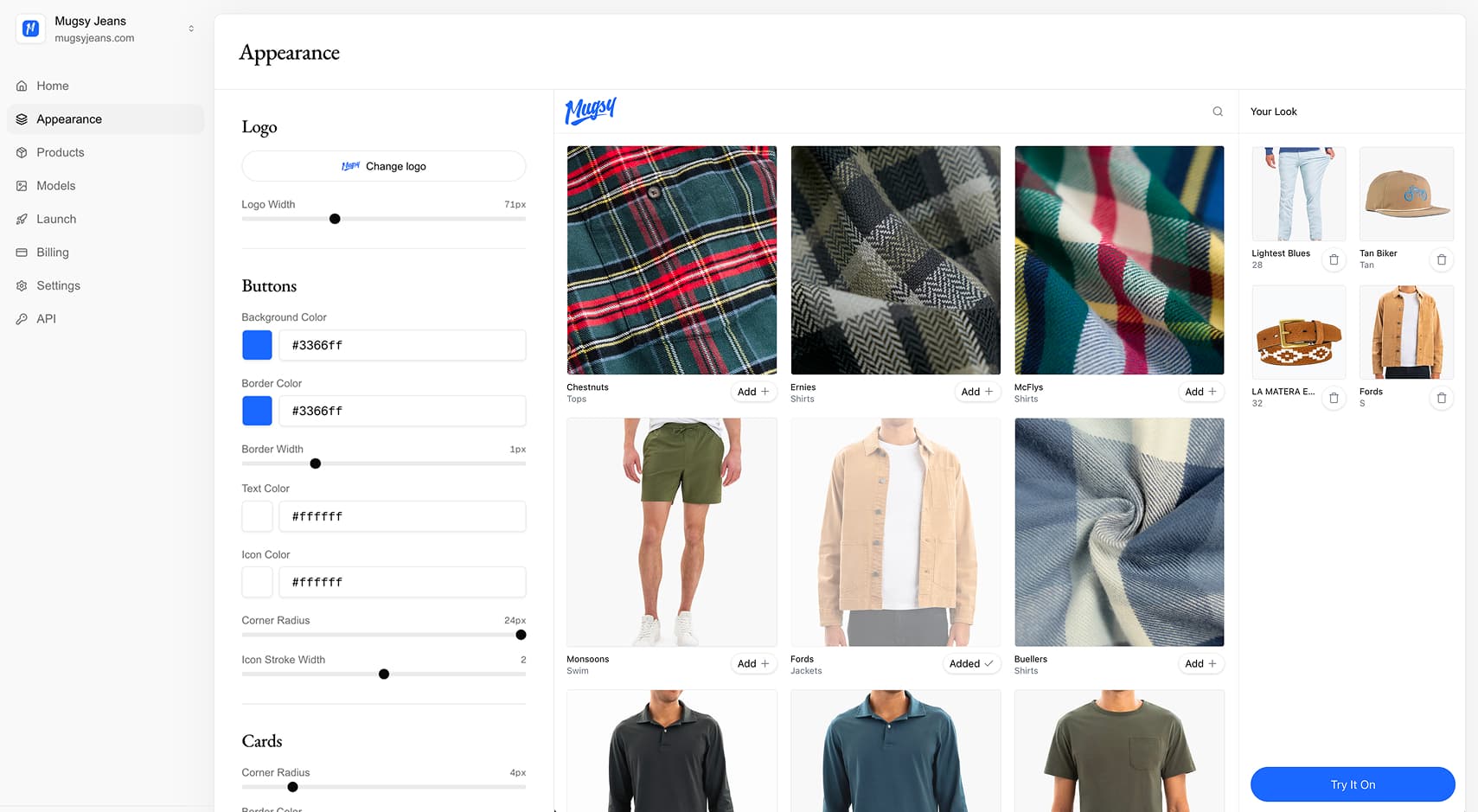Delete the LA MATERA belt from Your Look
Viewport: 1478px width, 812px height.
click(x=1334, y=398)
